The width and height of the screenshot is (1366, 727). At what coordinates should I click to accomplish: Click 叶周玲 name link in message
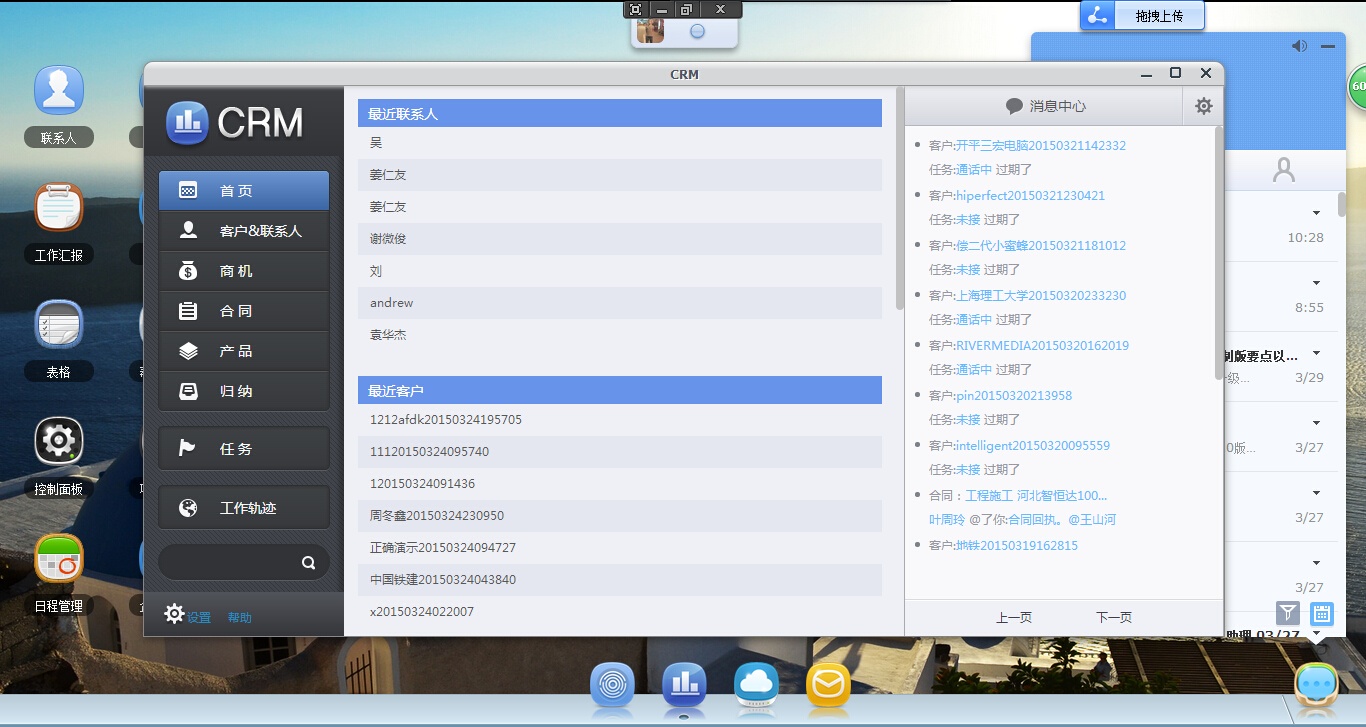[x=947, y=520]
